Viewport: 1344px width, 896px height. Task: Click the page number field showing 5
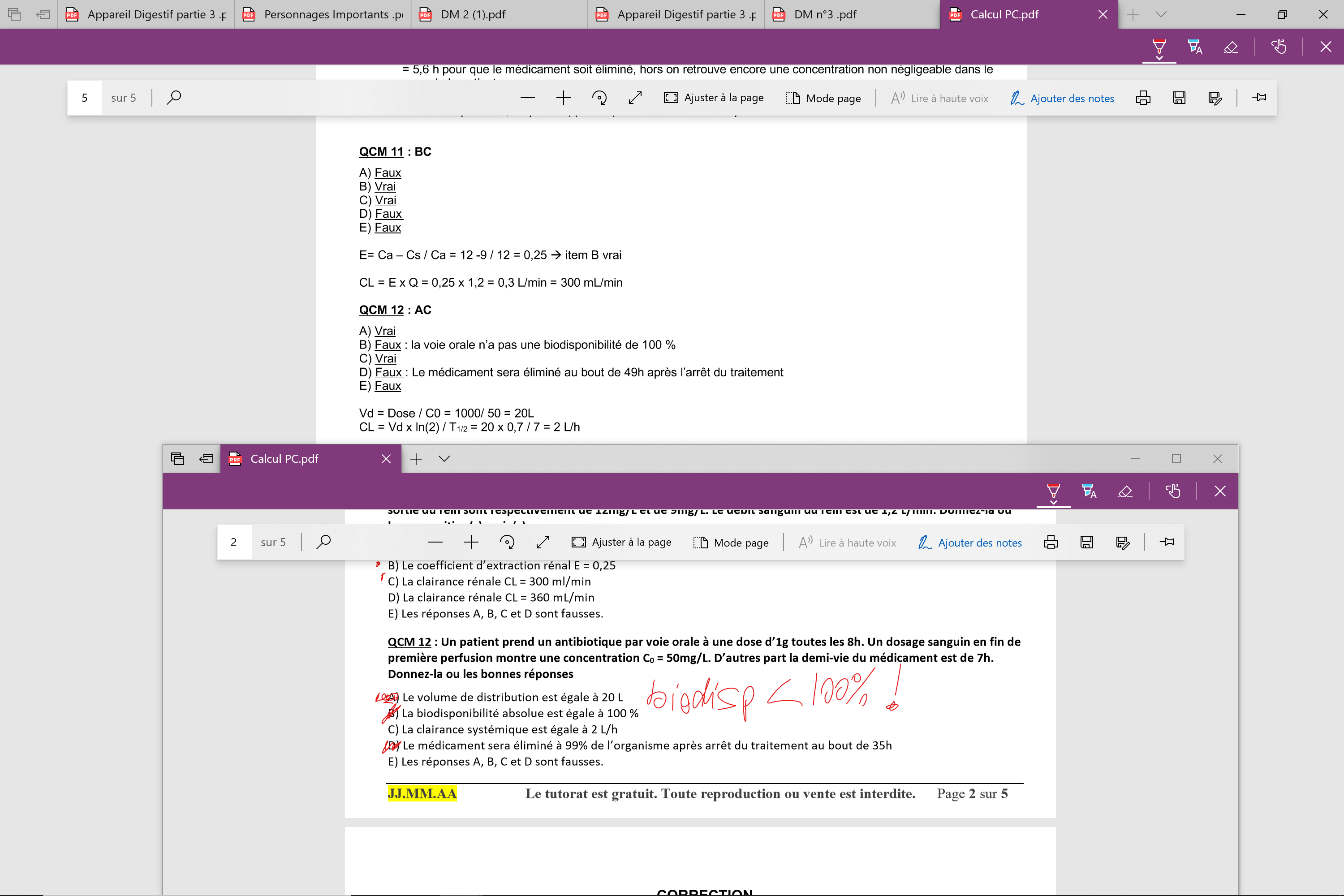(85, 98)
